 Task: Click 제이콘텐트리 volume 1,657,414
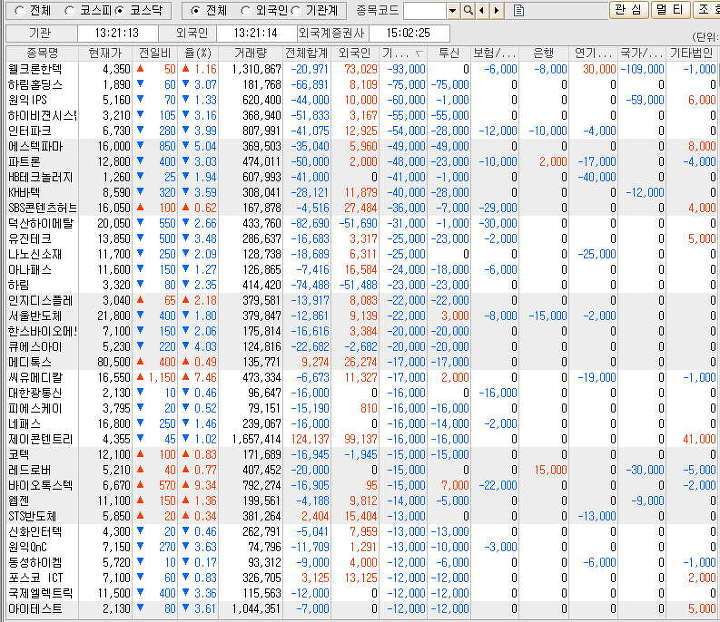click(x=257, y=439)
